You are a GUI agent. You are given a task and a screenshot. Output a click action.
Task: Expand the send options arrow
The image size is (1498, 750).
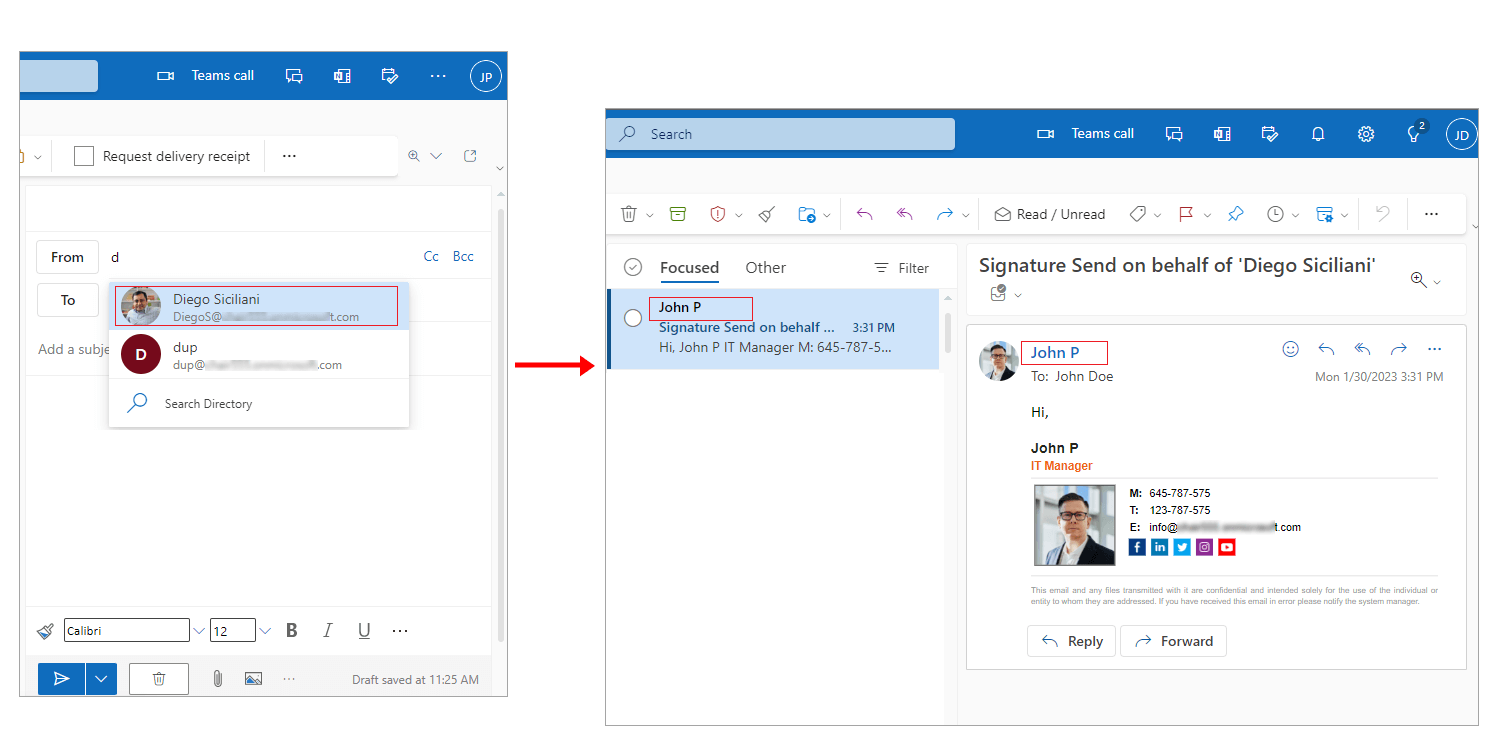[101, 679]
